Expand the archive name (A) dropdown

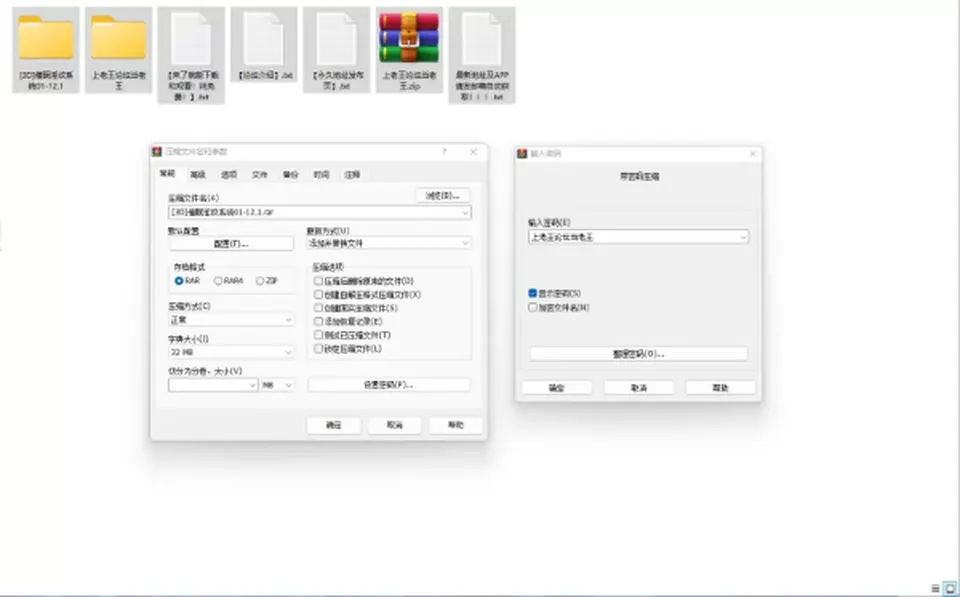[465, 212]
